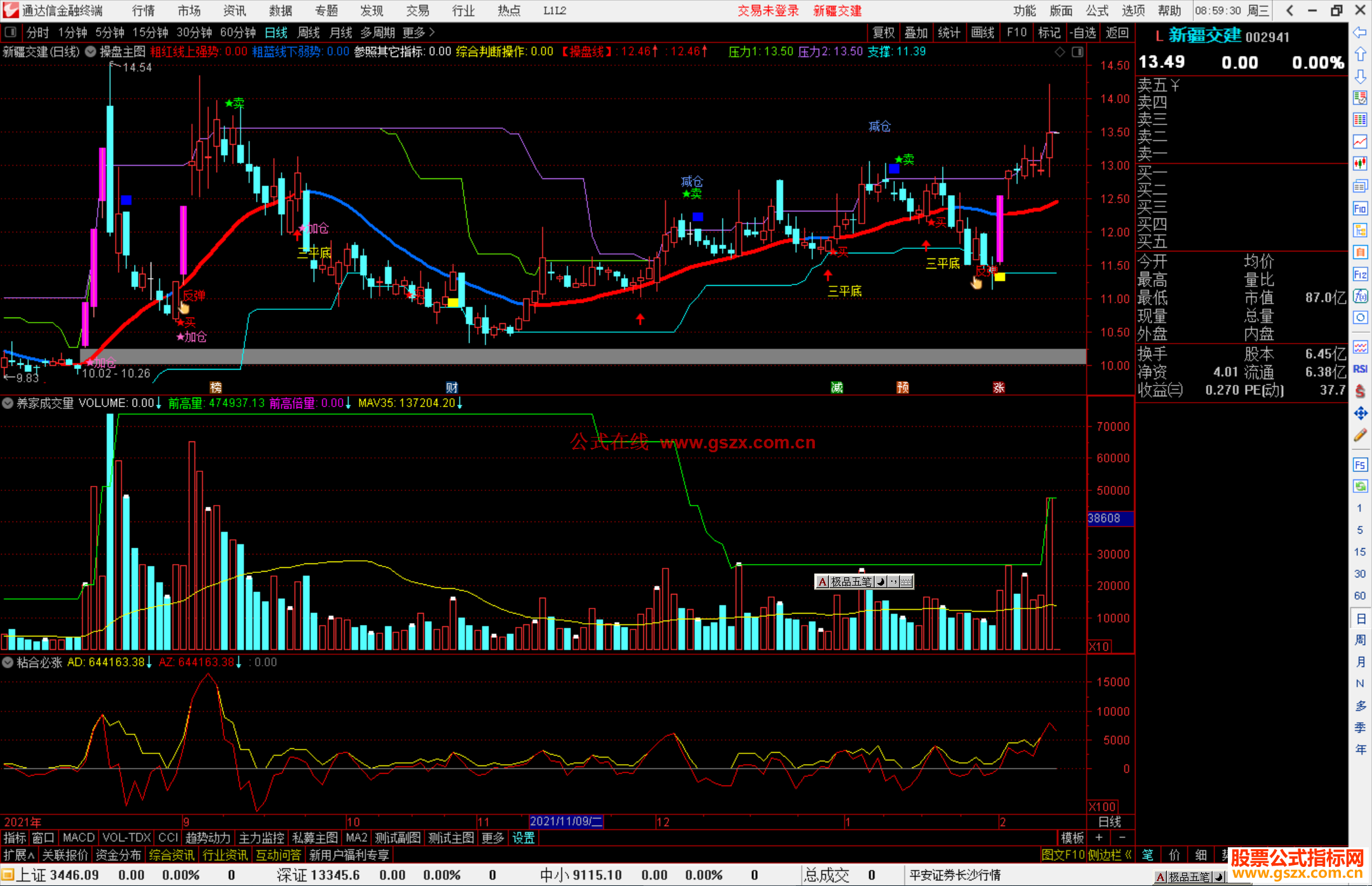Select the MACD indicator tab
1372x886 pixels.
point(79,838)
